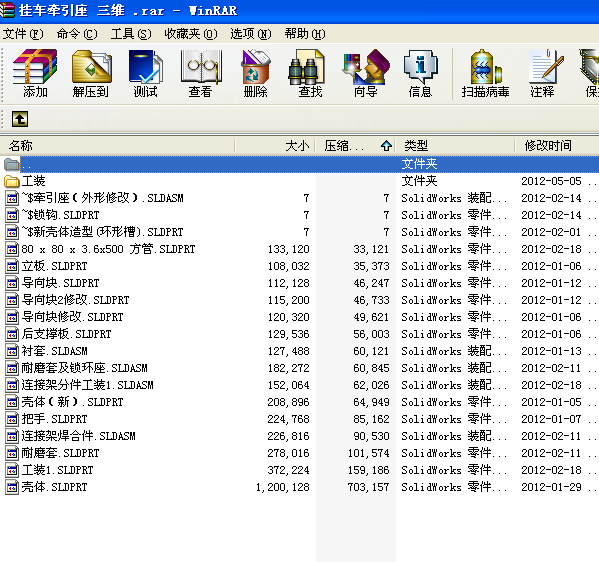The width and height of the screenshot is (599, 562).
Task: Open the 查看 (View) toolbar icon
Action: point(201,73)
